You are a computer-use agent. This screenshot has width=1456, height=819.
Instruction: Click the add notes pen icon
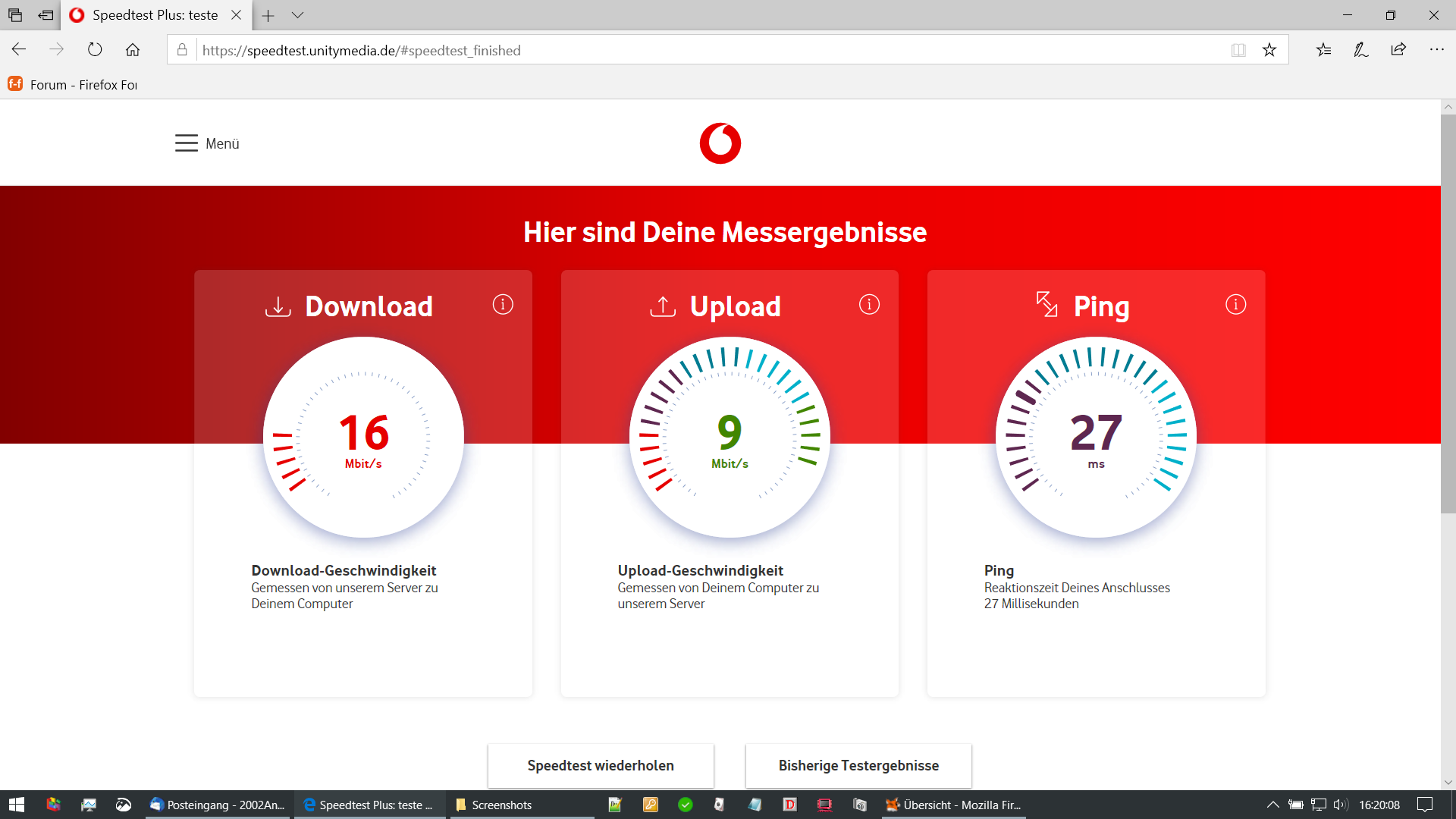click(x=1361, y=50)
